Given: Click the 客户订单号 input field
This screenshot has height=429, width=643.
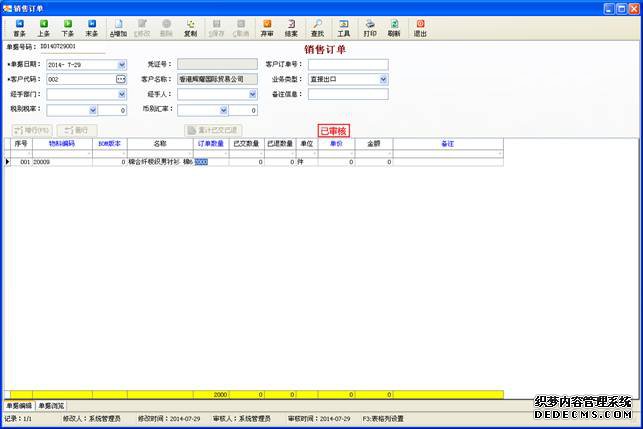Looking at the screenshot, I should 348,64.
